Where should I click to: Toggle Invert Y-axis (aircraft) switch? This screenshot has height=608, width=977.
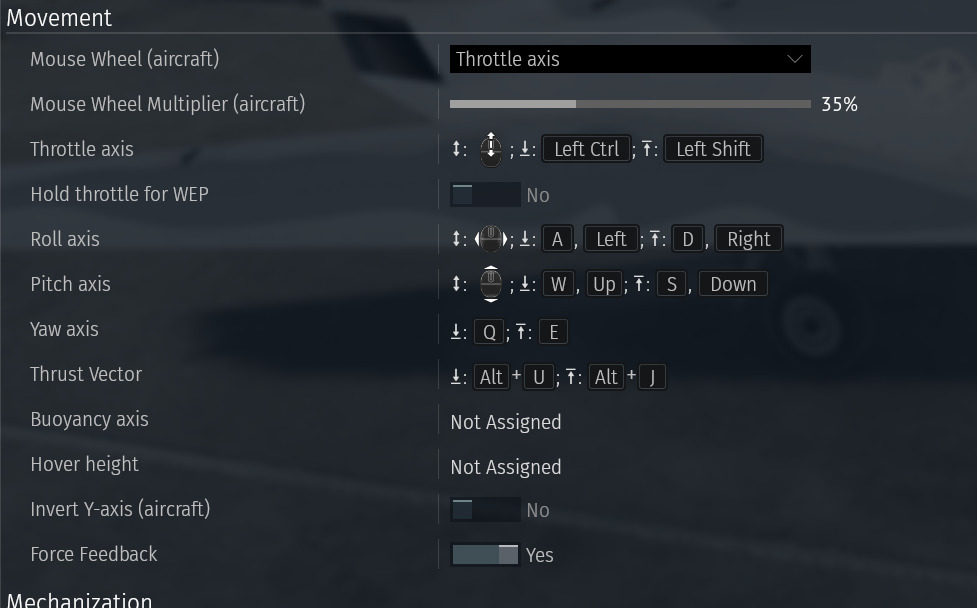click(x=485, y=510)
